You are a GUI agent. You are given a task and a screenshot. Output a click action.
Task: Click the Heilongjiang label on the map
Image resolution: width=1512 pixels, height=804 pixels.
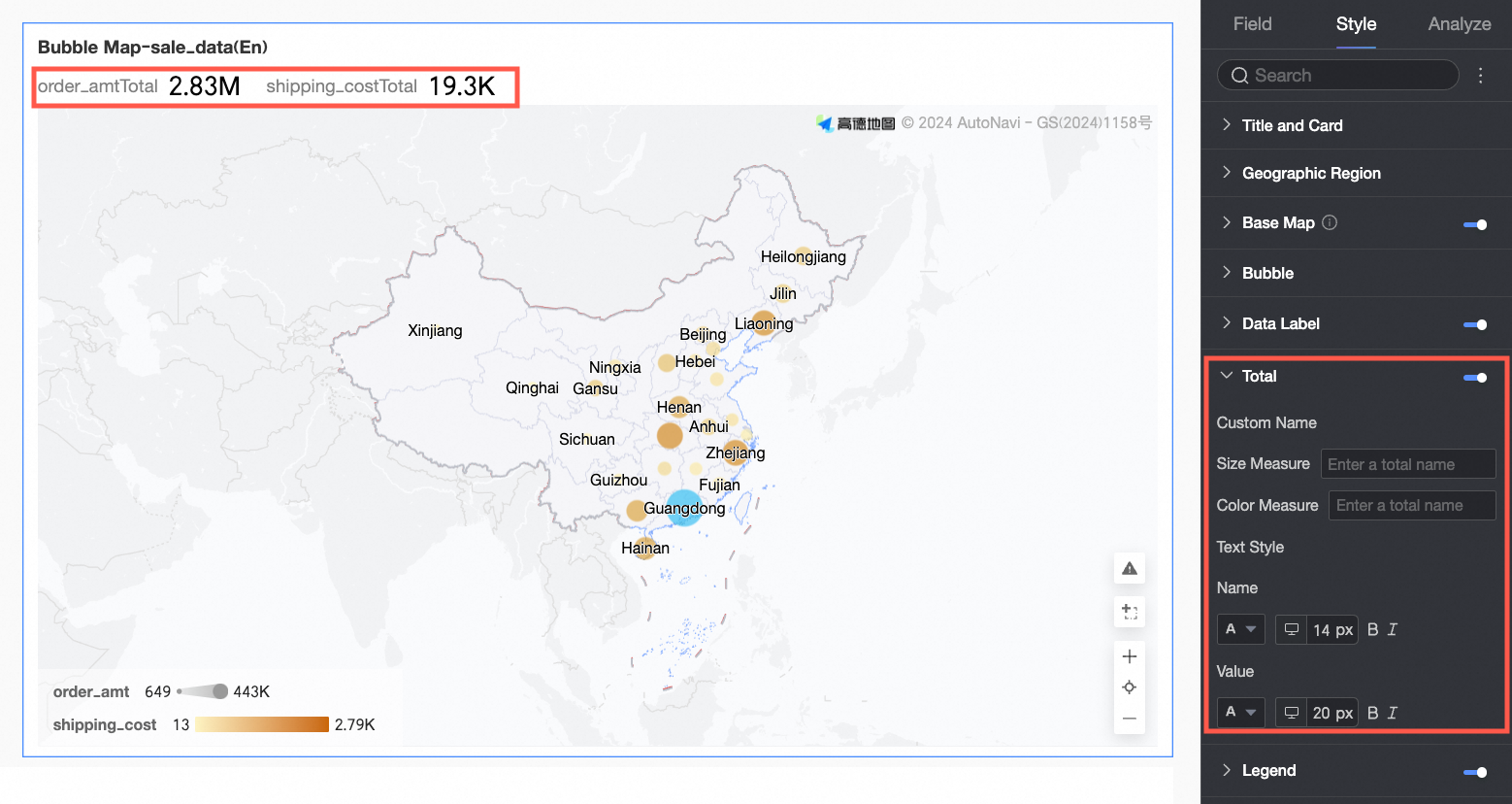pos(804,257)
